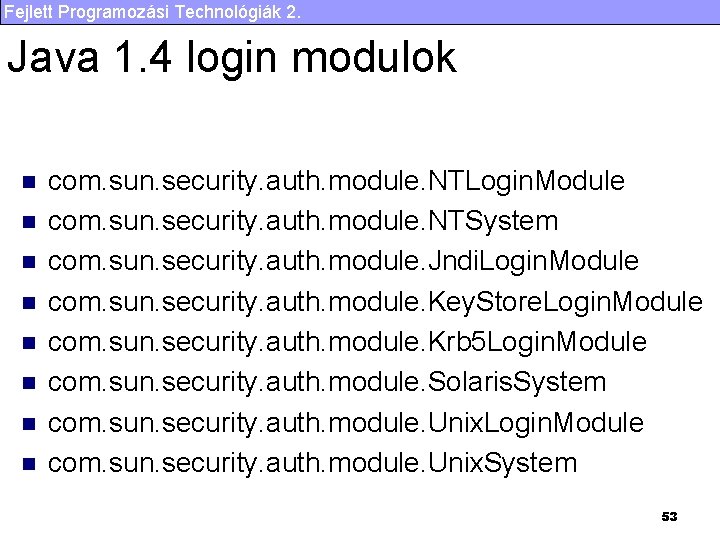The width and height of the screenshot is (720, 540).
Task: Click the bullet beside NTLoginModule line
Action: tap(29, 183)
